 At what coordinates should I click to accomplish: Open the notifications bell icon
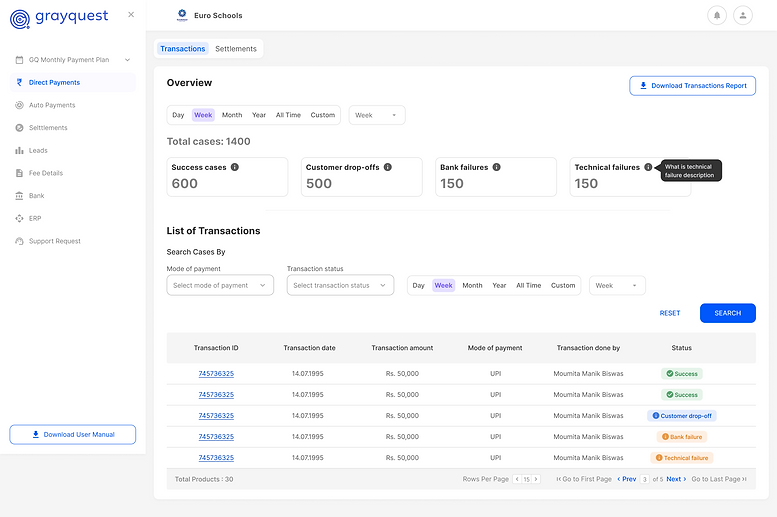point(717,15)
